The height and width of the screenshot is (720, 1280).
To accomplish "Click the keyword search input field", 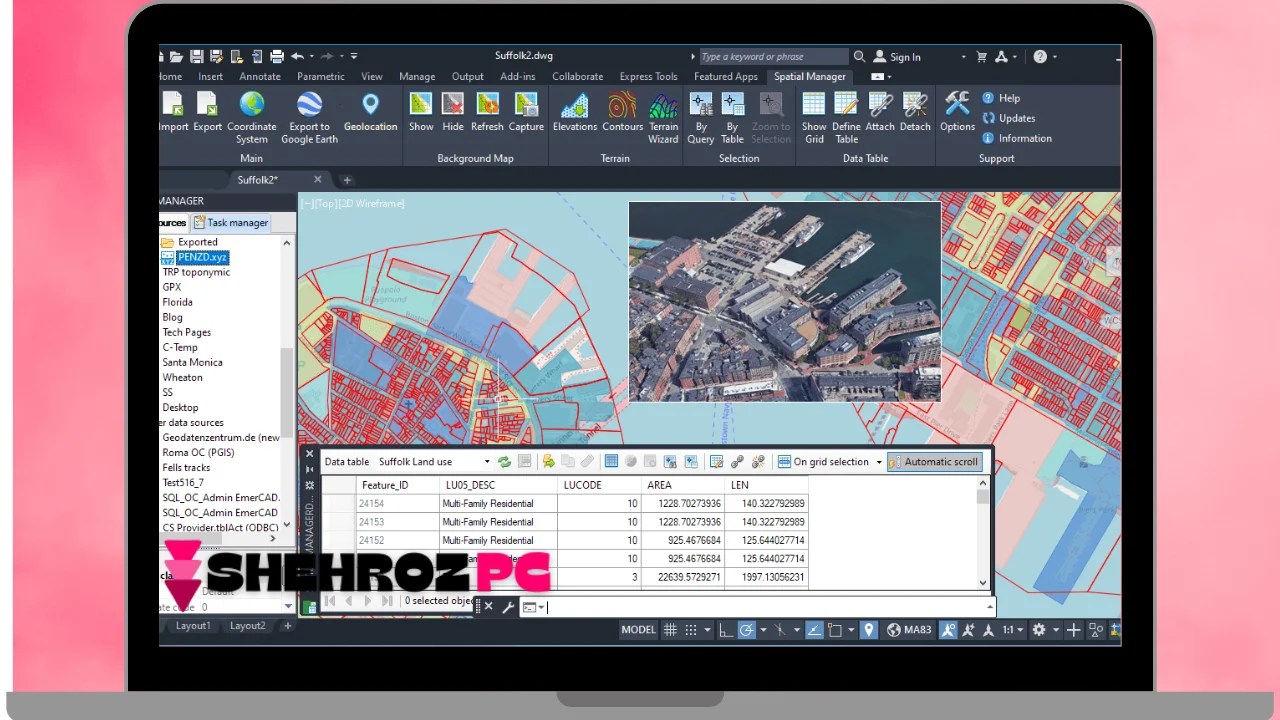I will point(773,57).
